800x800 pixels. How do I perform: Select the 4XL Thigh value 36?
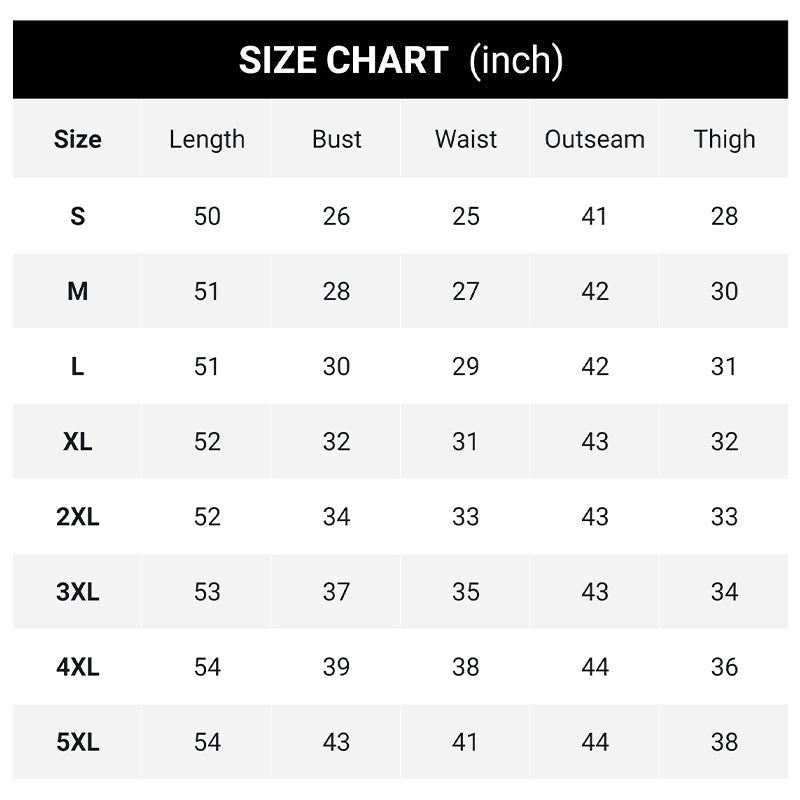(724, 666)
